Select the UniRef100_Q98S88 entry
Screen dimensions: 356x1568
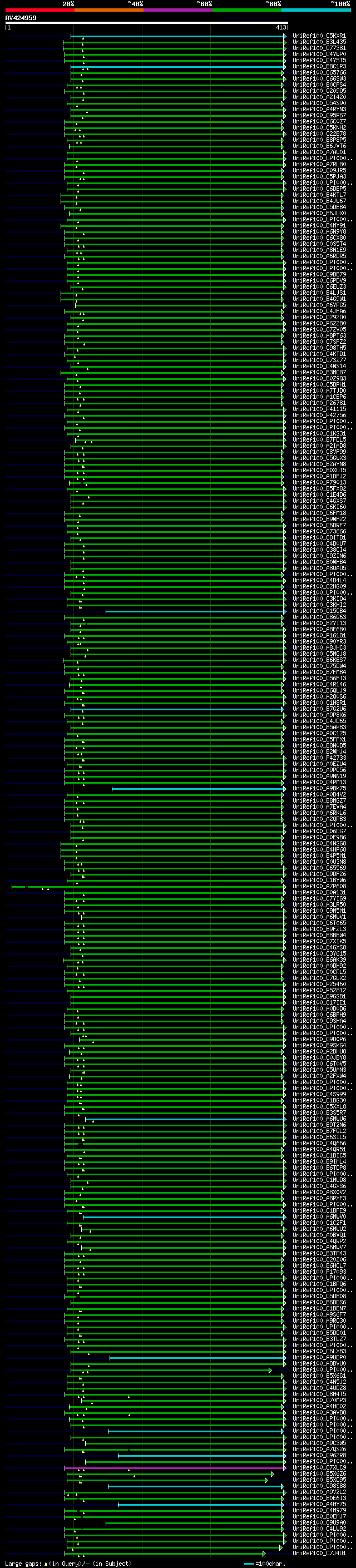click(x=319, y=1486)
